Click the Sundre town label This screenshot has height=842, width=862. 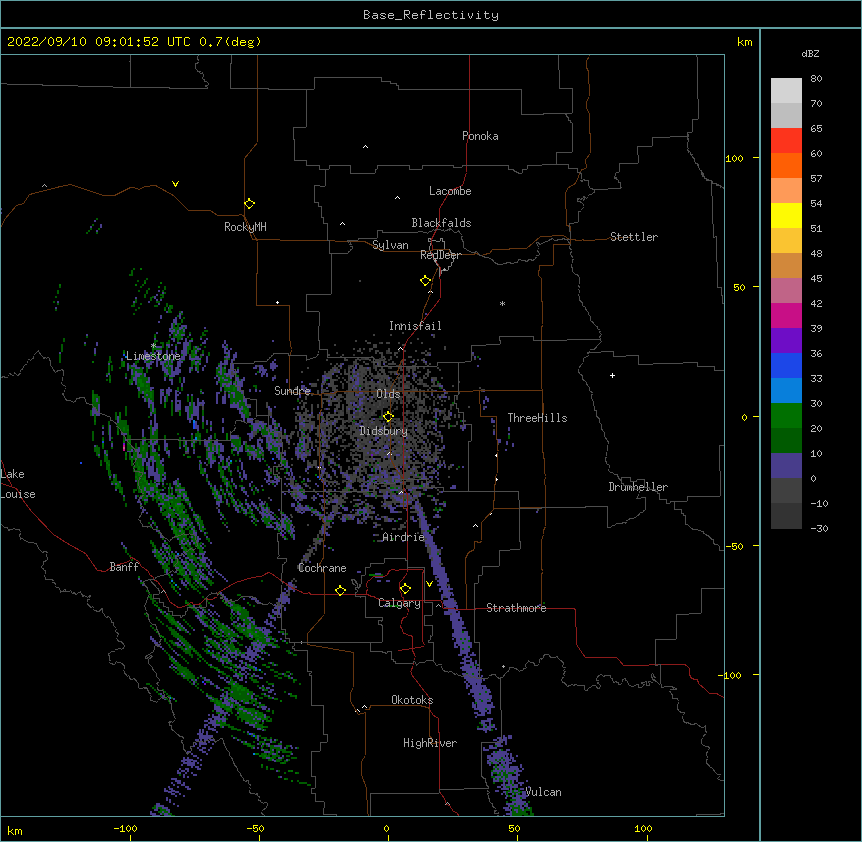(292, 391)
